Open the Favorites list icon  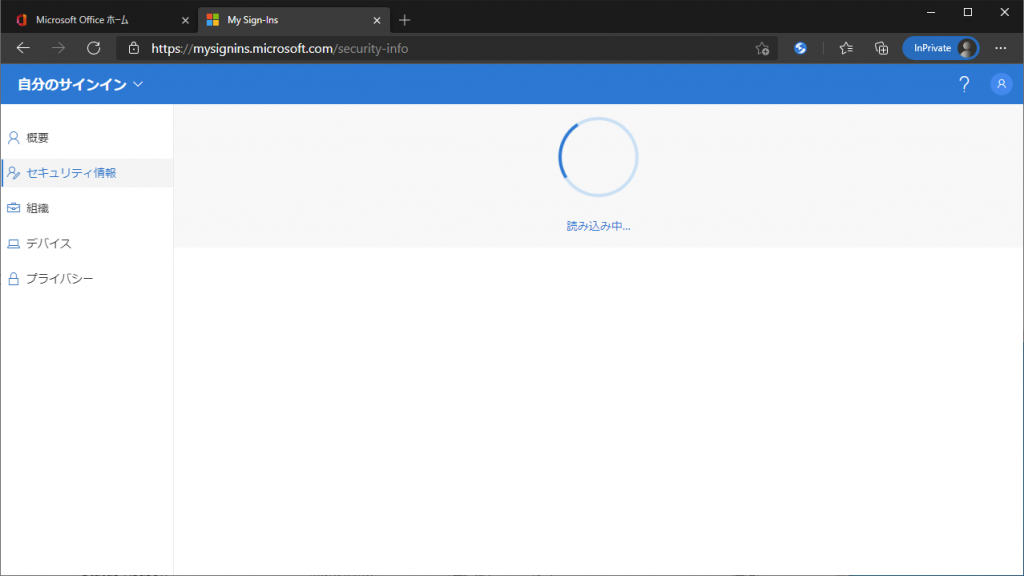(x=846, y=48)
